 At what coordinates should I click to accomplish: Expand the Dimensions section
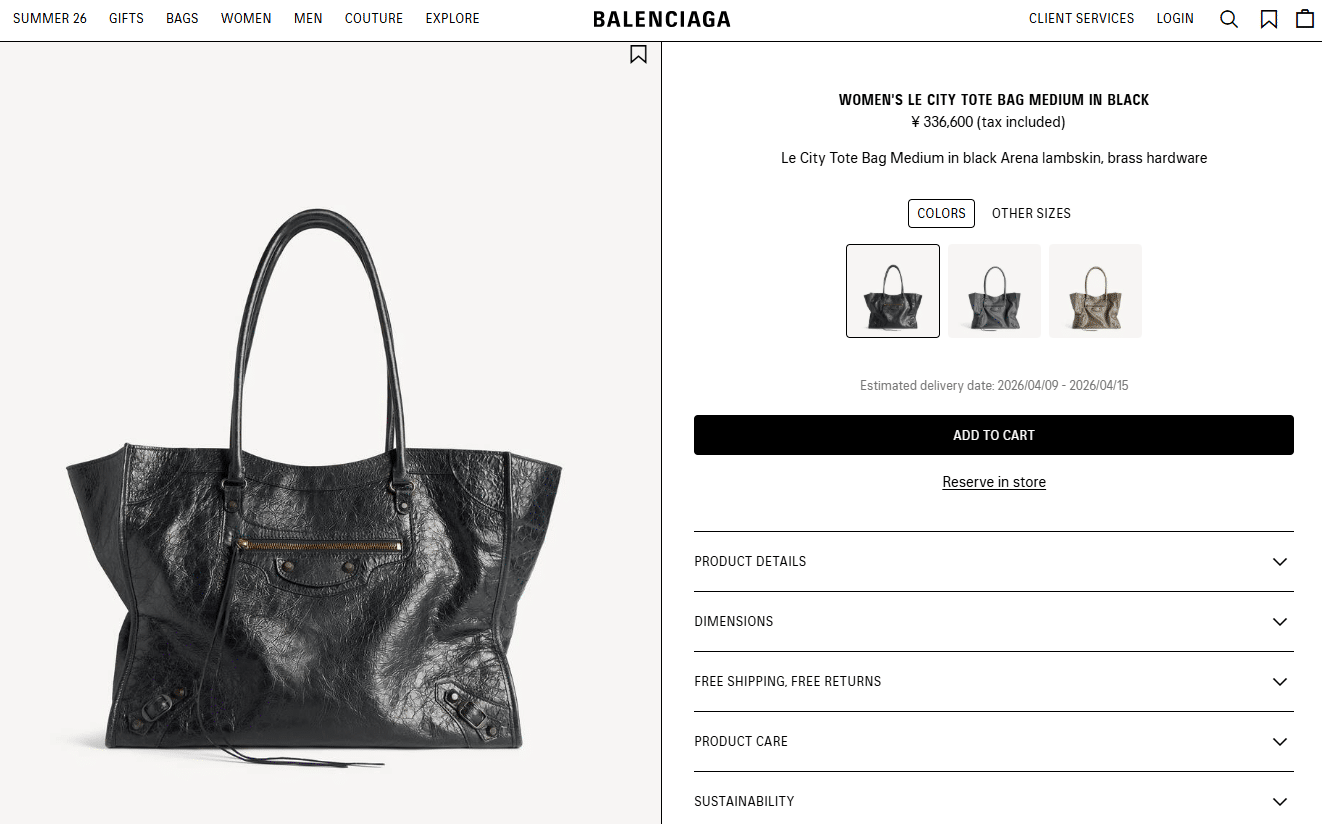tap(994, 621)
